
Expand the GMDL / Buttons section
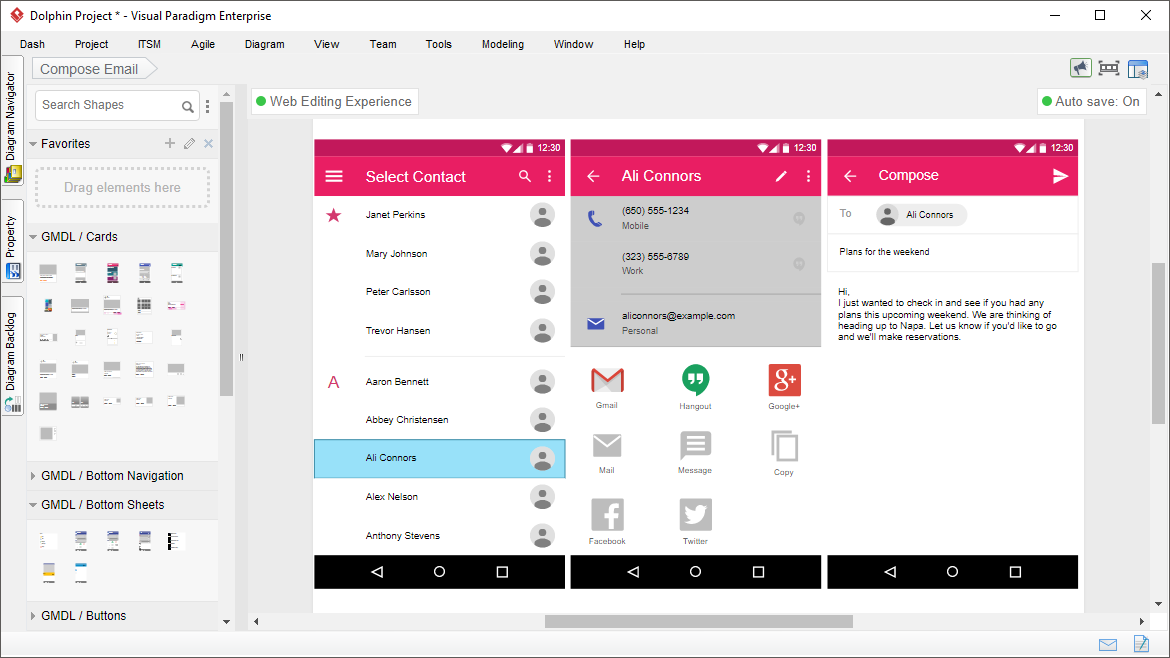pyautogui.click(x=33, y=615)
